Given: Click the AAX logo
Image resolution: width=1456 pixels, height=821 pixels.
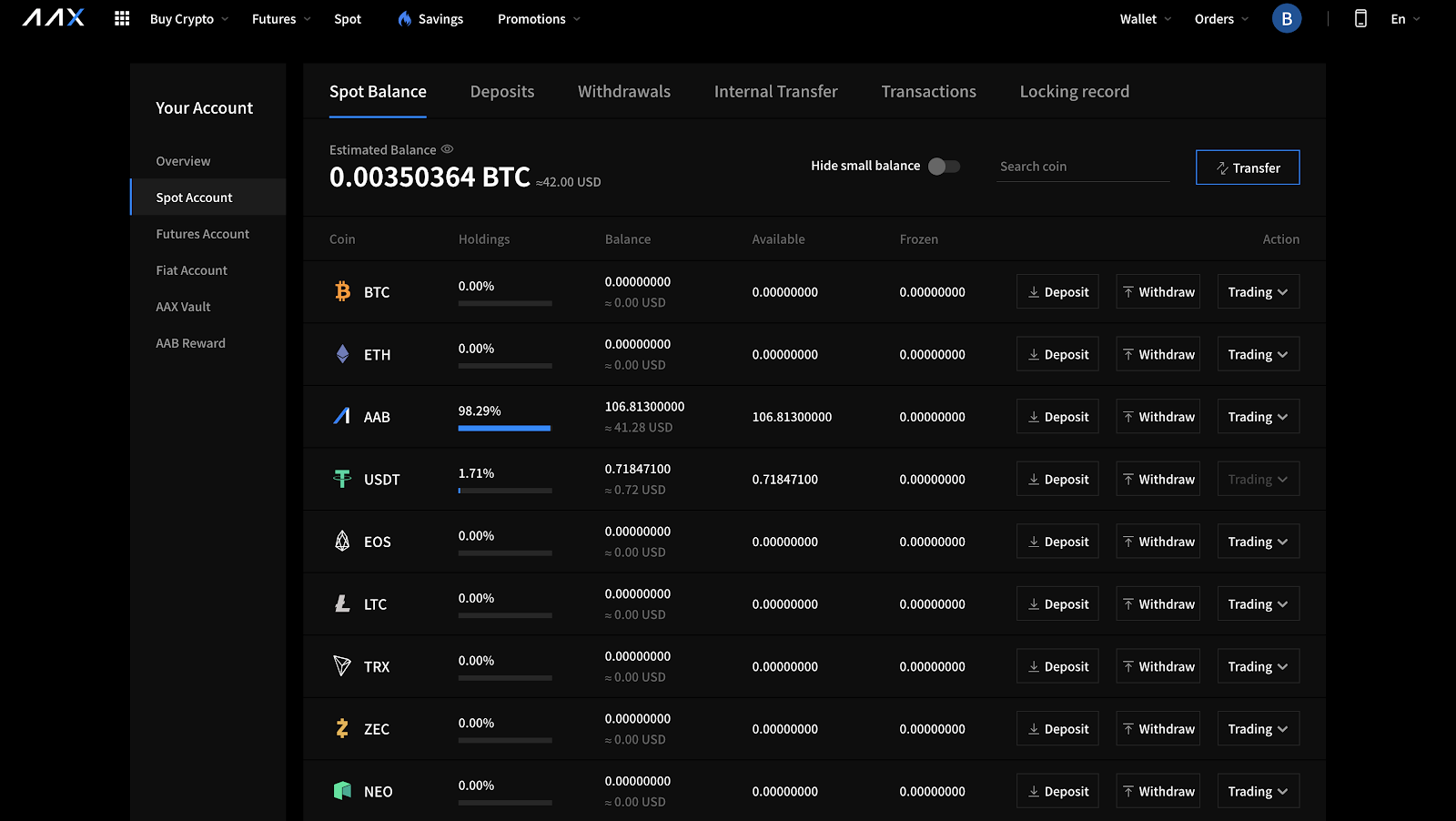Looking at the screenshot, I should (x=54, y=18).
